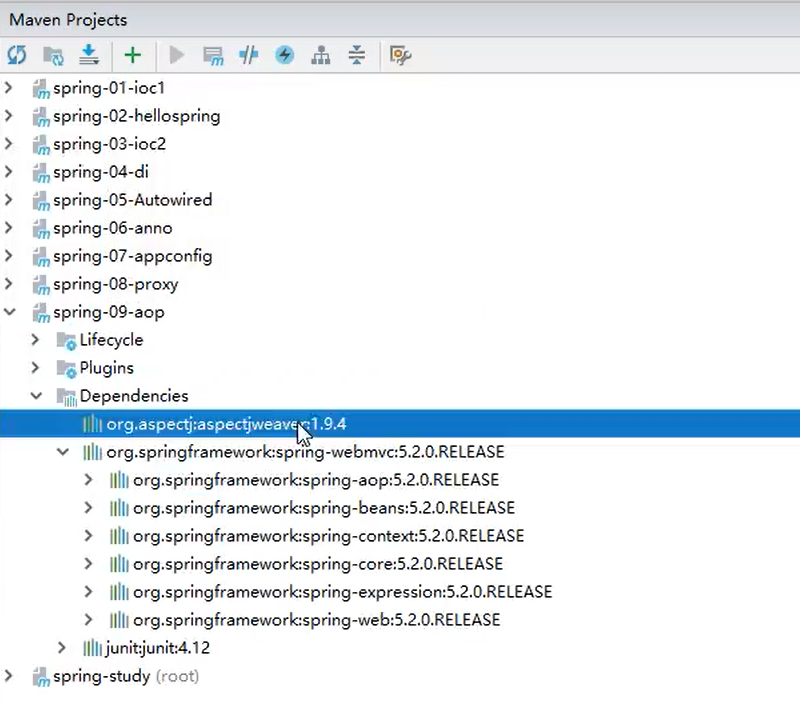Expand spring-aop dependency arrow
The width and height of the screenshot is (800, 706).
(88, 480)
